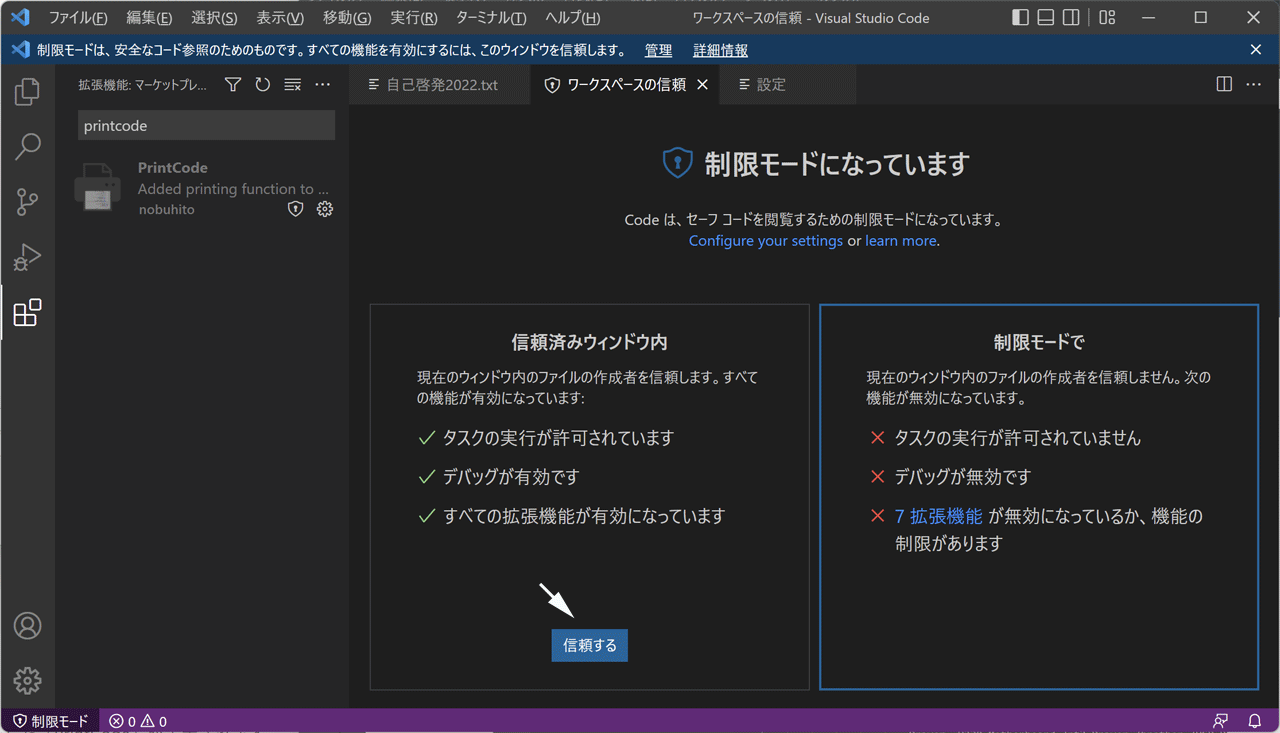This screenshot has width=1280, height=733.
Task: Open the Extensions view icon
Action: point(27,313)
